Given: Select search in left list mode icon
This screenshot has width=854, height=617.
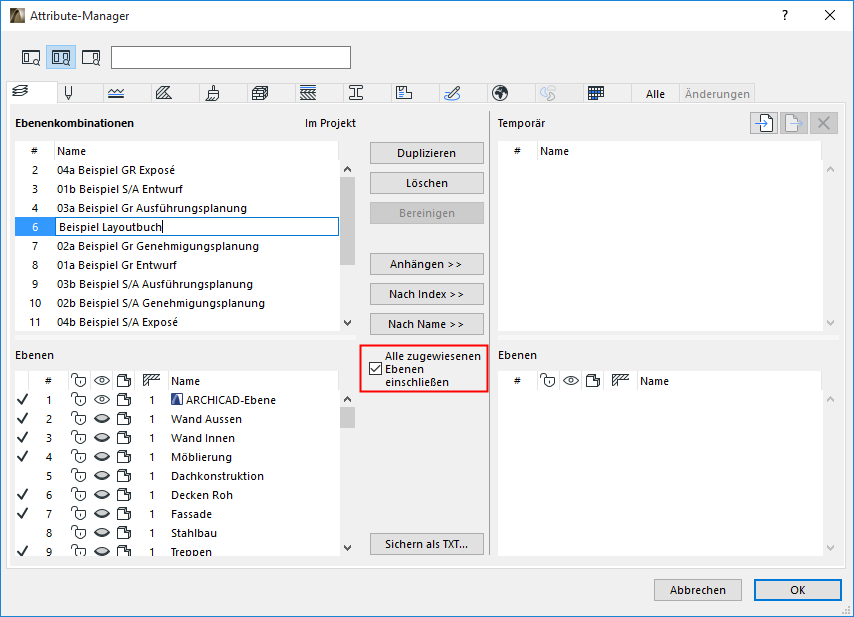Looking at the screenshot, I should [x=31, y=57].
